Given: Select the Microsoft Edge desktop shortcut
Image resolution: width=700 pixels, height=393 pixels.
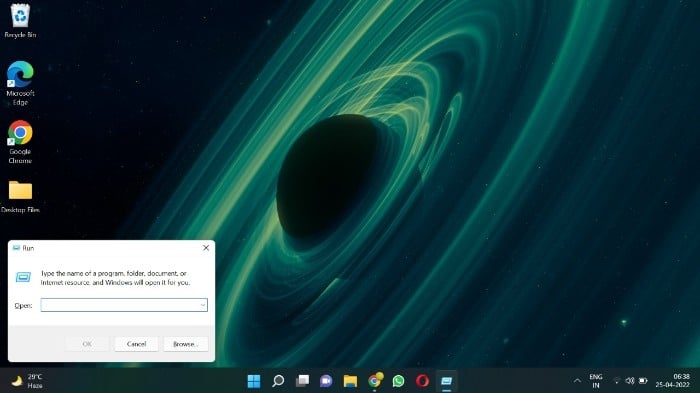Looking at the screenshot, I should [20, 83].
